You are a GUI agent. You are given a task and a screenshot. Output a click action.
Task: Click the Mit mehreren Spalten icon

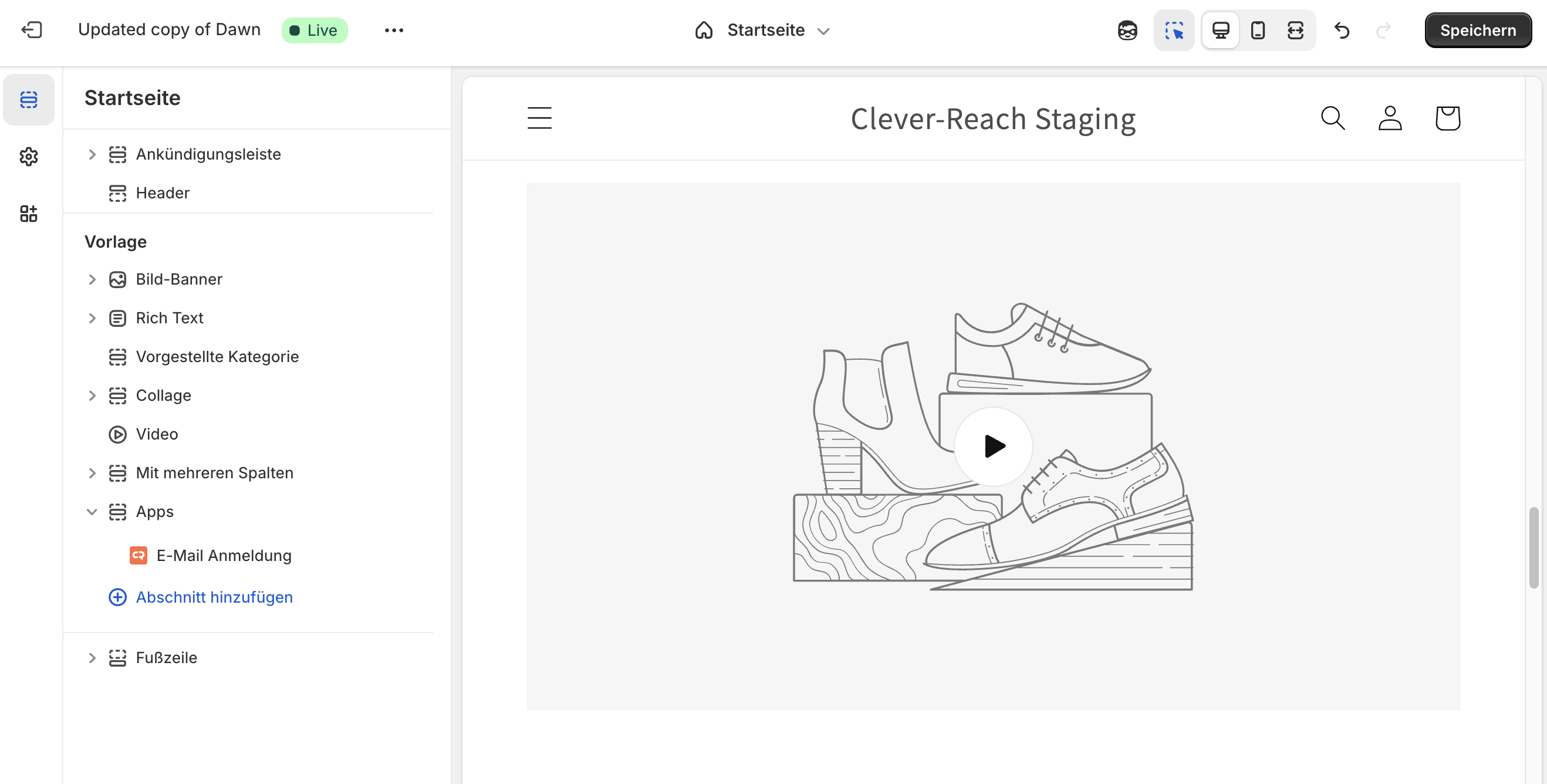pyautogui.click(x=117, y=473)
